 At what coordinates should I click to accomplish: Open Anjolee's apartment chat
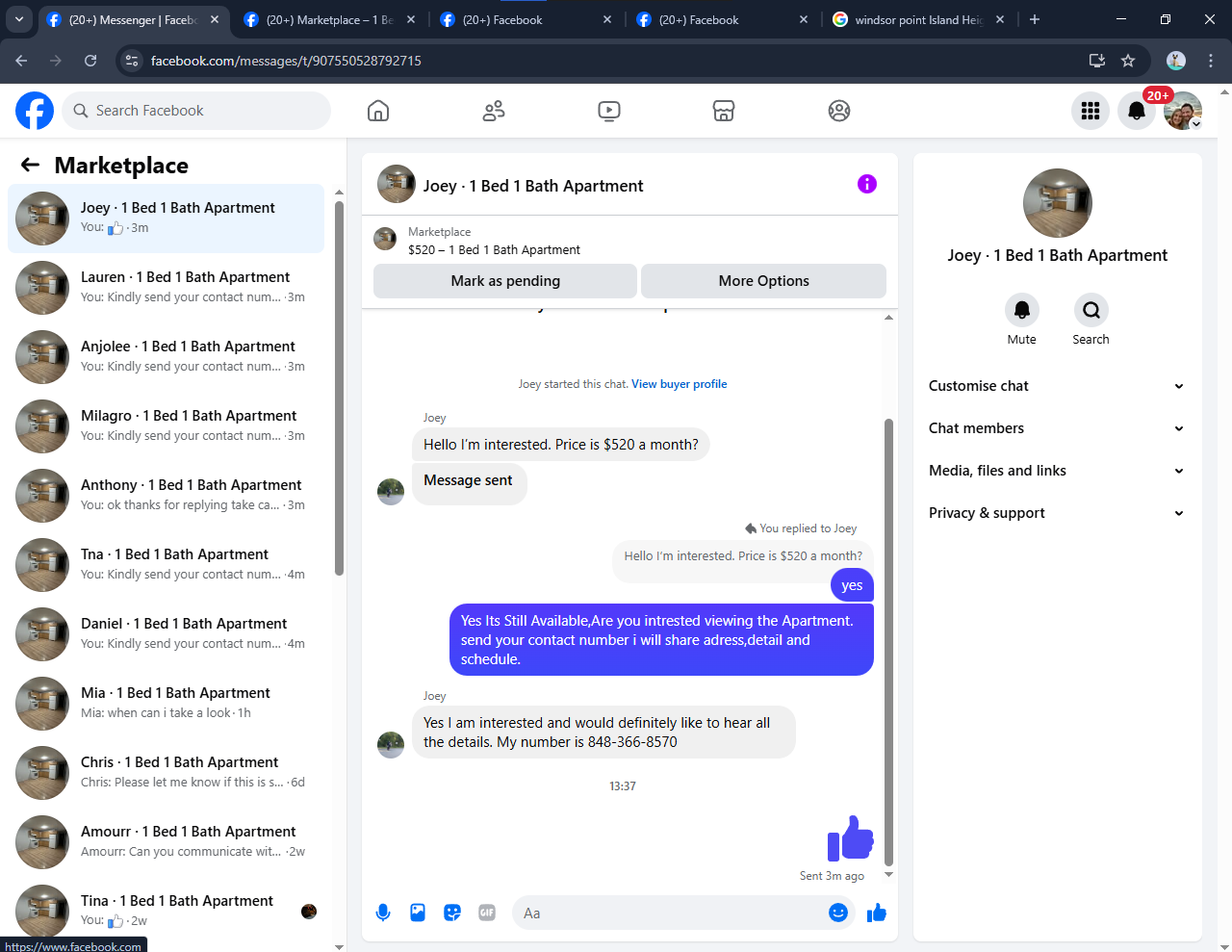(167, 357)
